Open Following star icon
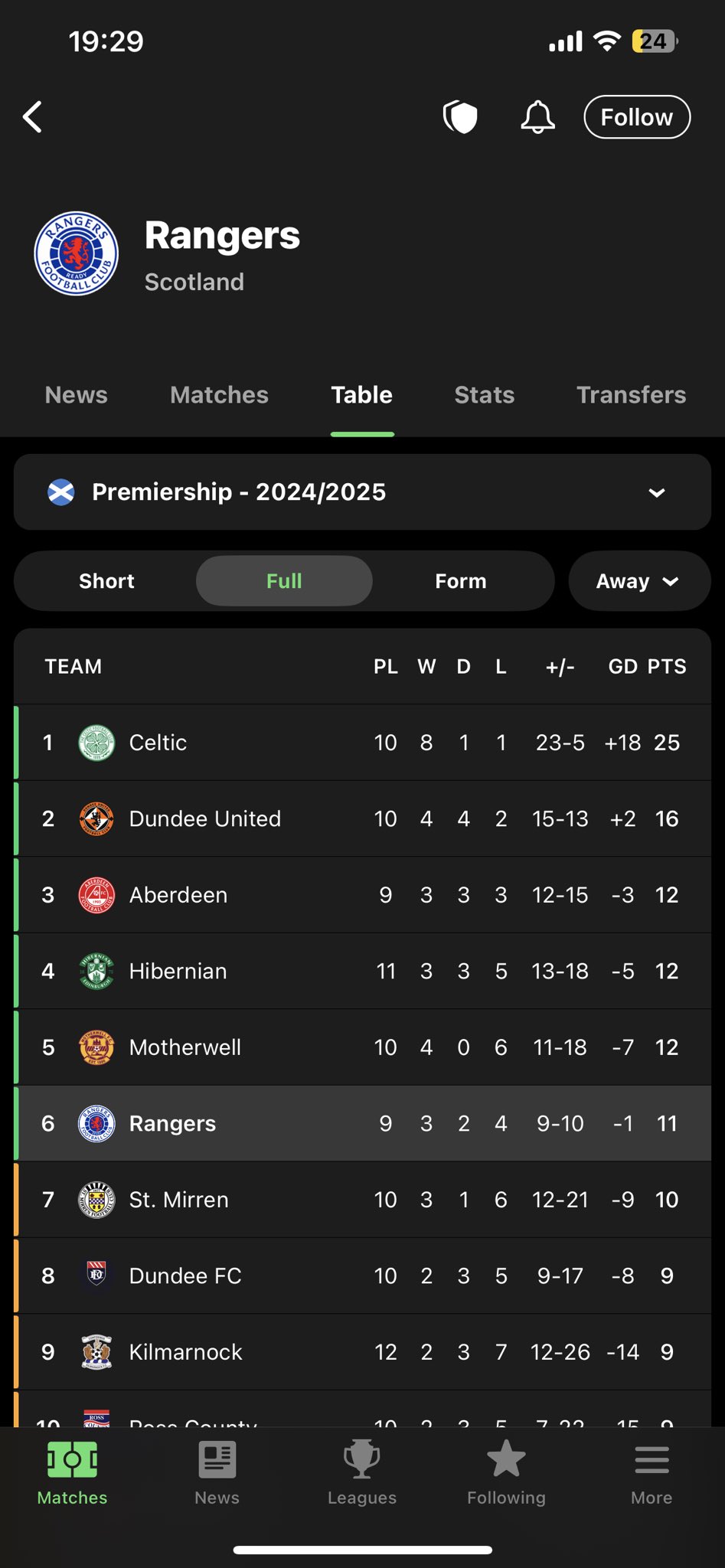This screenshot has width=725, height=1568. coord(506,1474)
